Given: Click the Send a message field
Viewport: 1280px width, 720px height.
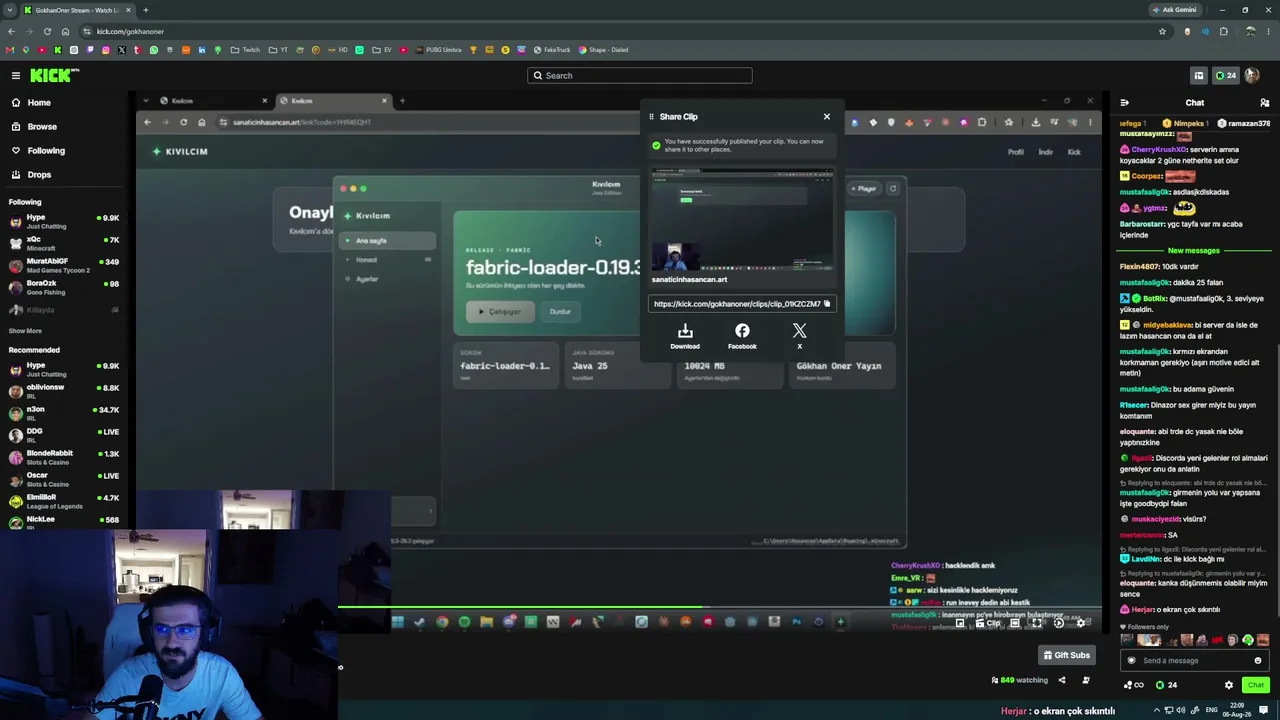Looking at the screenshot, I should (1194, 660).
